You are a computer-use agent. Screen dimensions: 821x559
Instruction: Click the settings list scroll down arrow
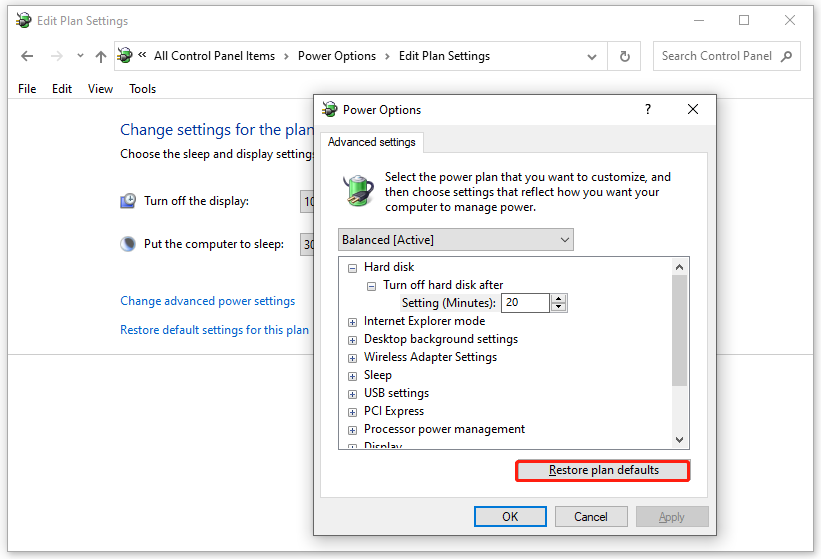point(680,439)
